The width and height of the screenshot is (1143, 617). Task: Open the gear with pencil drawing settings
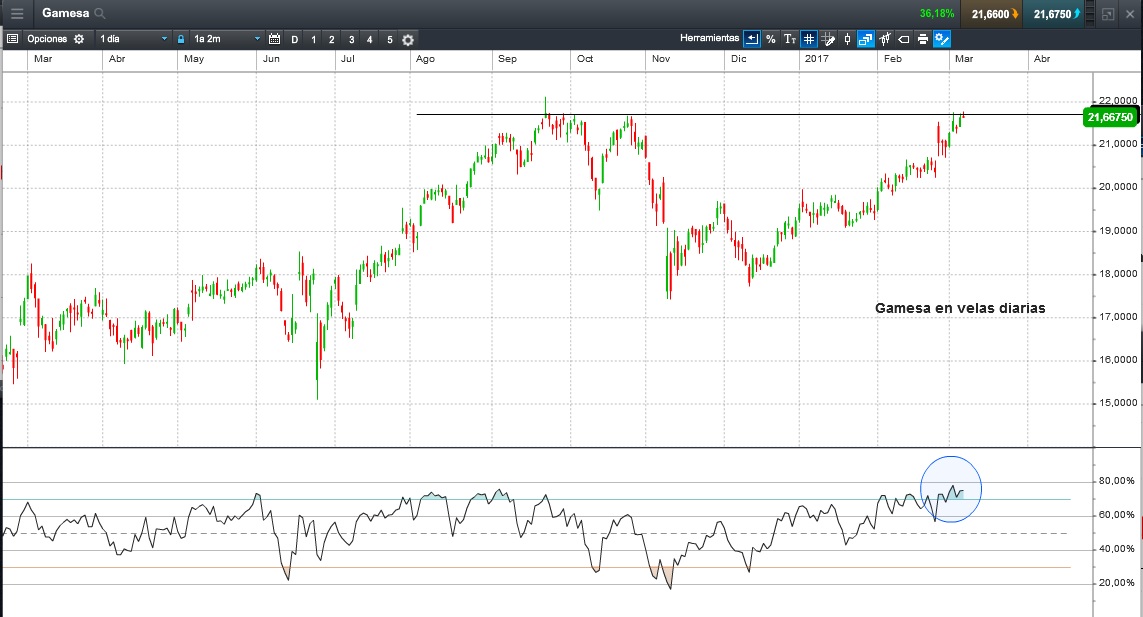942,39
